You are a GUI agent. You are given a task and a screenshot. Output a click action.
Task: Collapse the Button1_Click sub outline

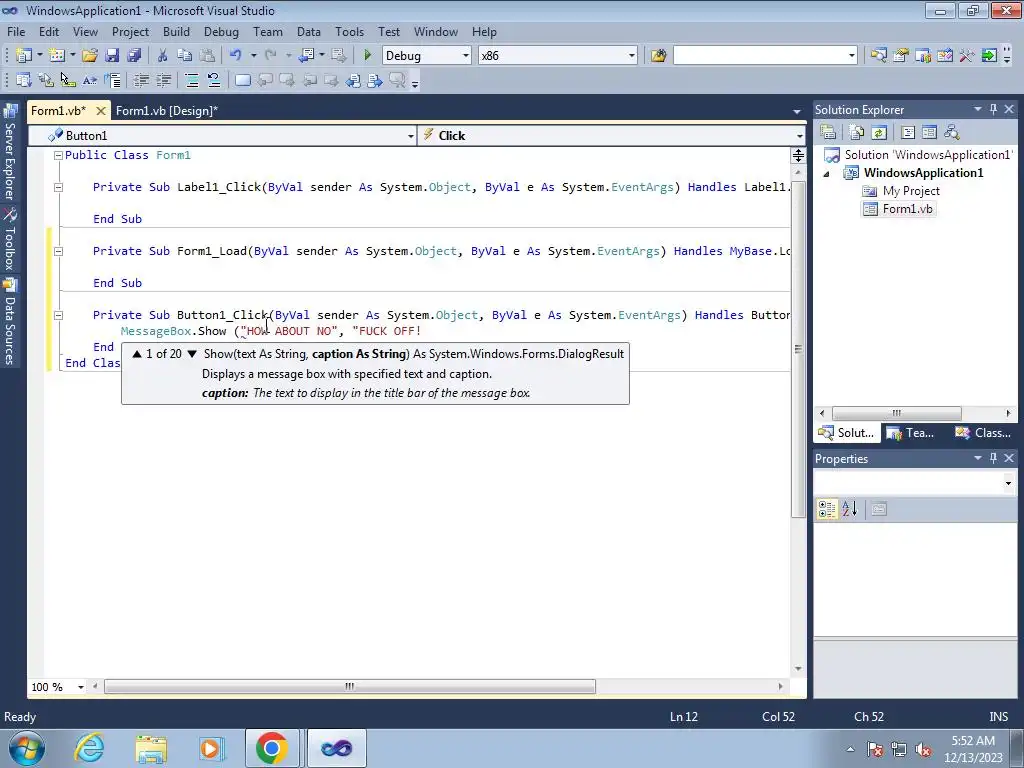click(58, 315)
